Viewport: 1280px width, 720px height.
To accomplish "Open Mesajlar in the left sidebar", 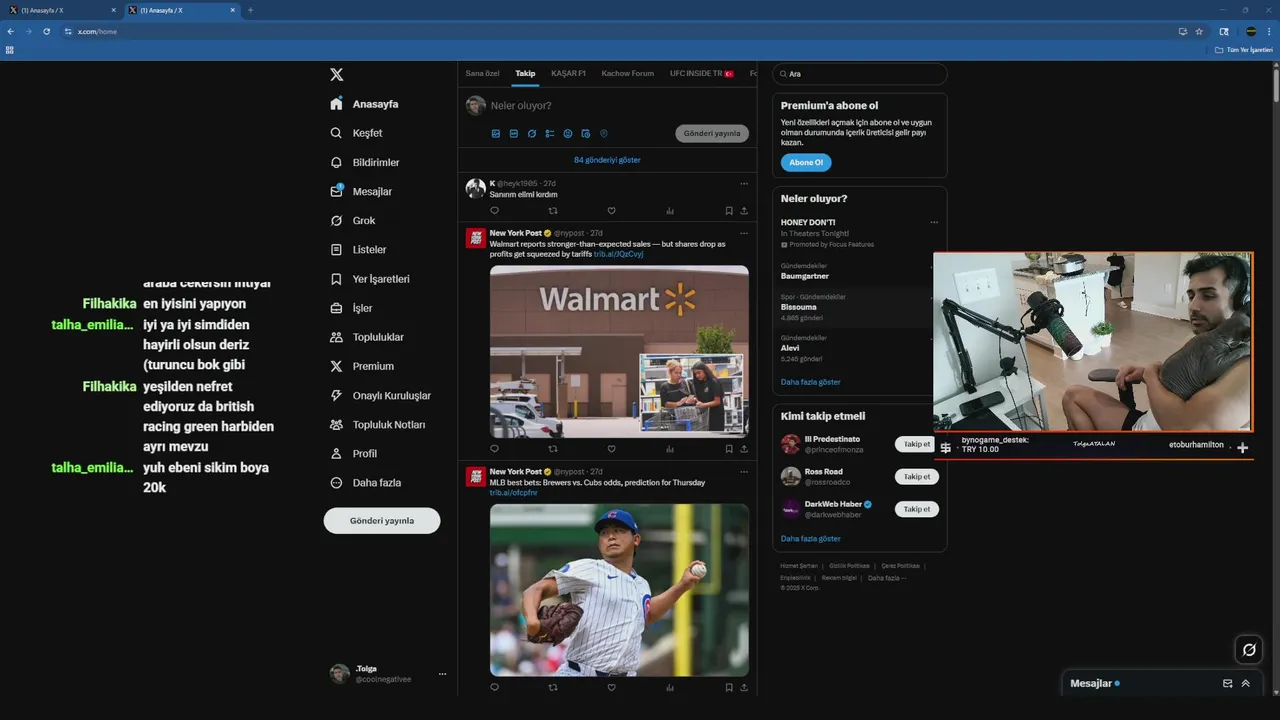I will tap(360, 191).
